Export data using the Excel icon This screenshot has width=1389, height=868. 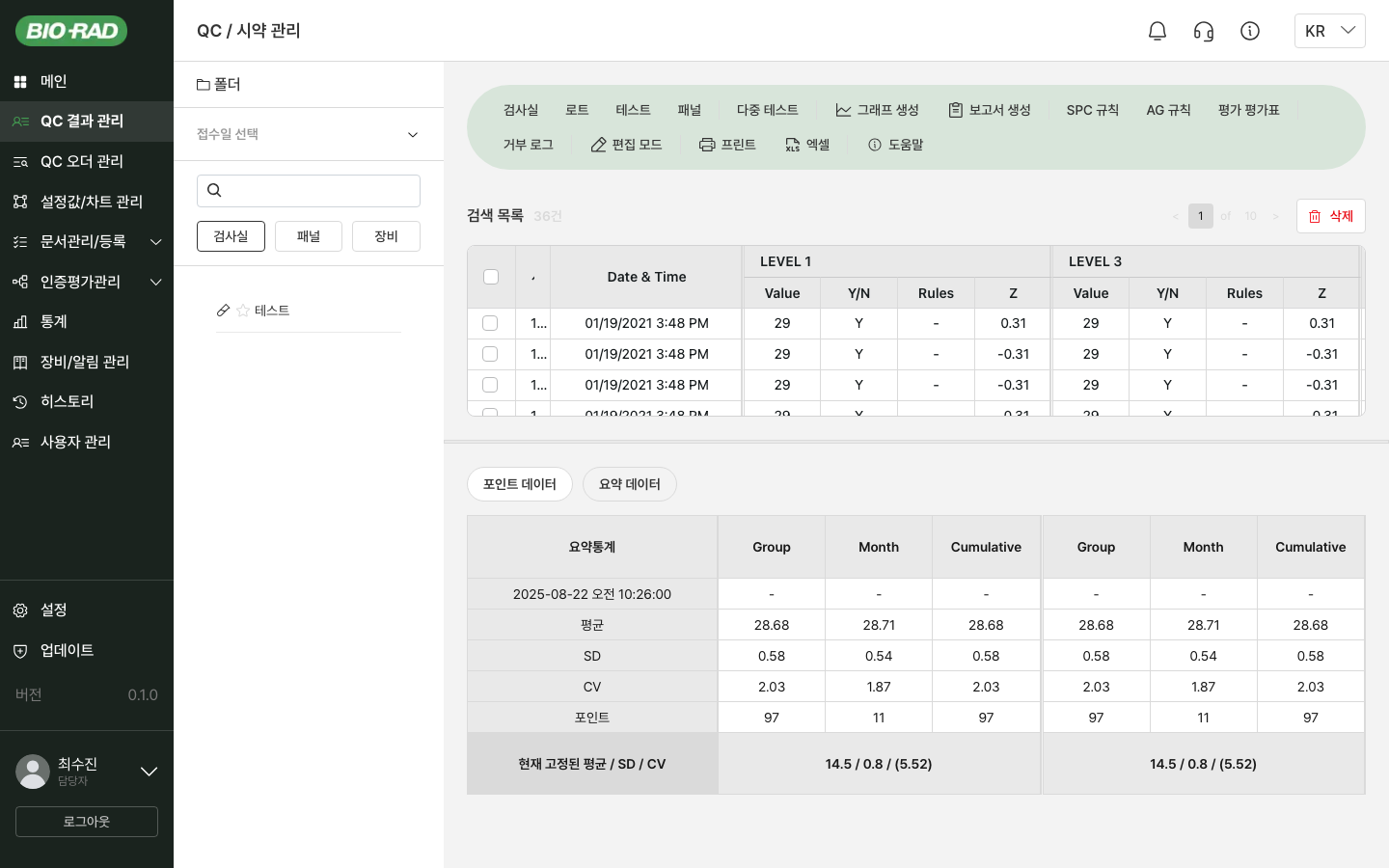tap(793, 144)
